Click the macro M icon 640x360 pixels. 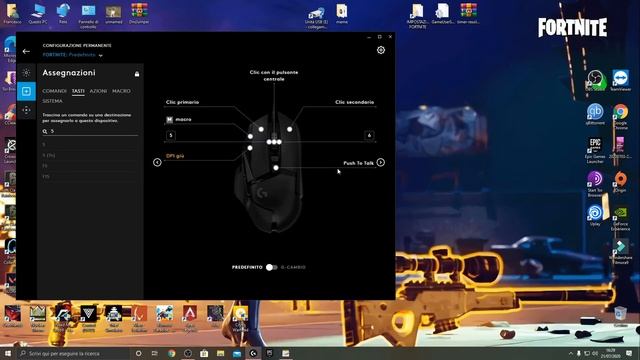(x=169, y=120)
